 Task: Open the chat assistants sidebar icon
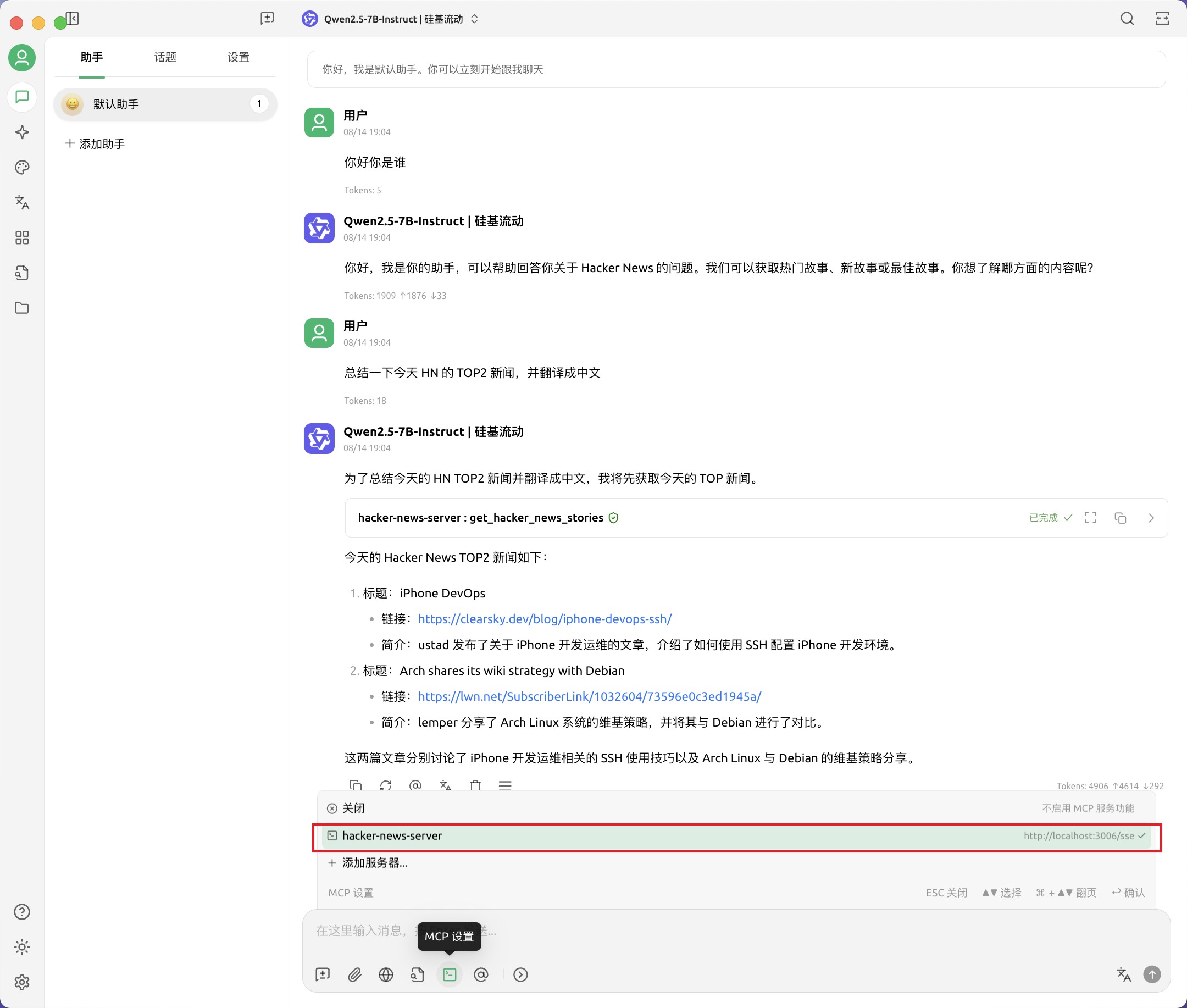click(x=21, y=97)
